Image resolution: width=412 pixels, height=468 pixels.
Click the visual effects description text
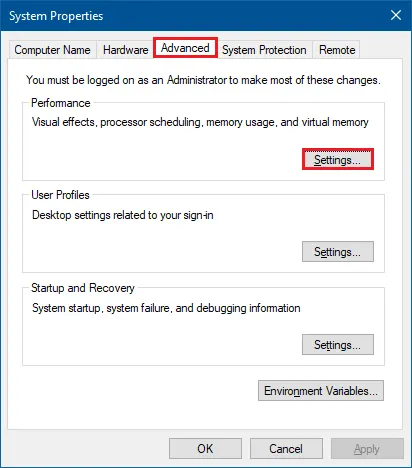[x=200, y=122]
